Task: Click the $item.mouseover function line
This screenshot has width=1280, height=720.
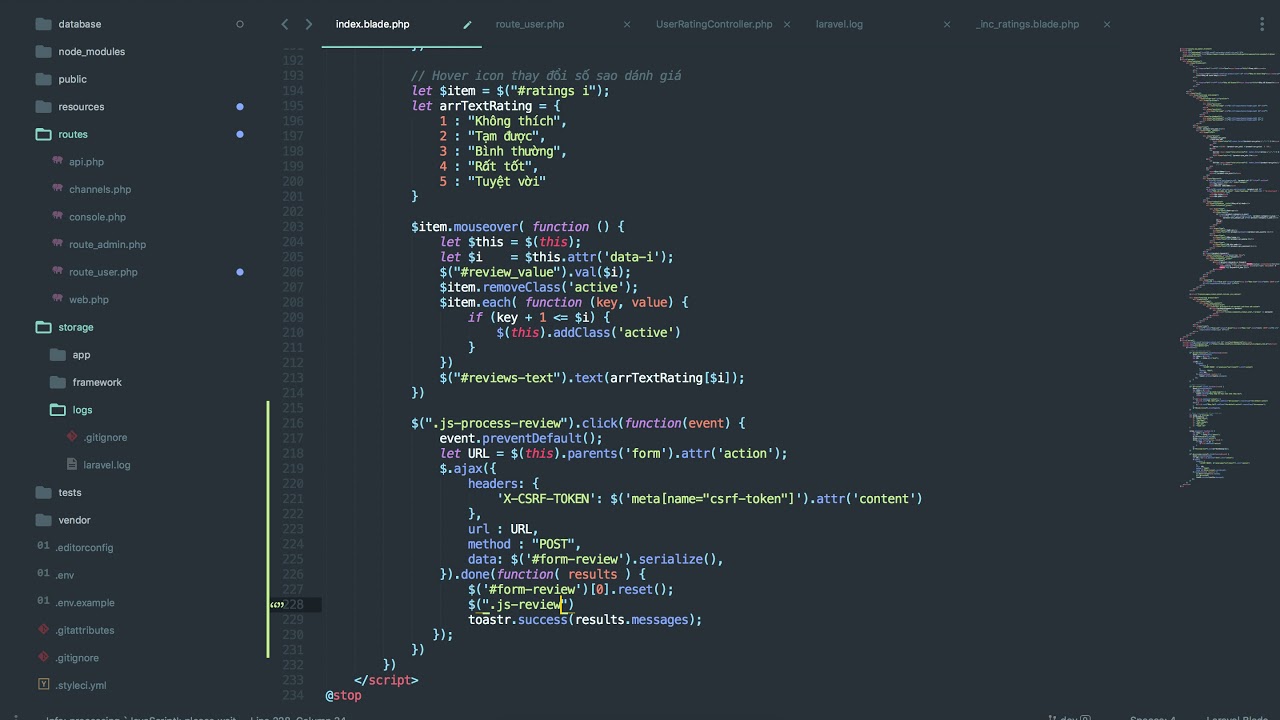Action: (x=517, y=227)
